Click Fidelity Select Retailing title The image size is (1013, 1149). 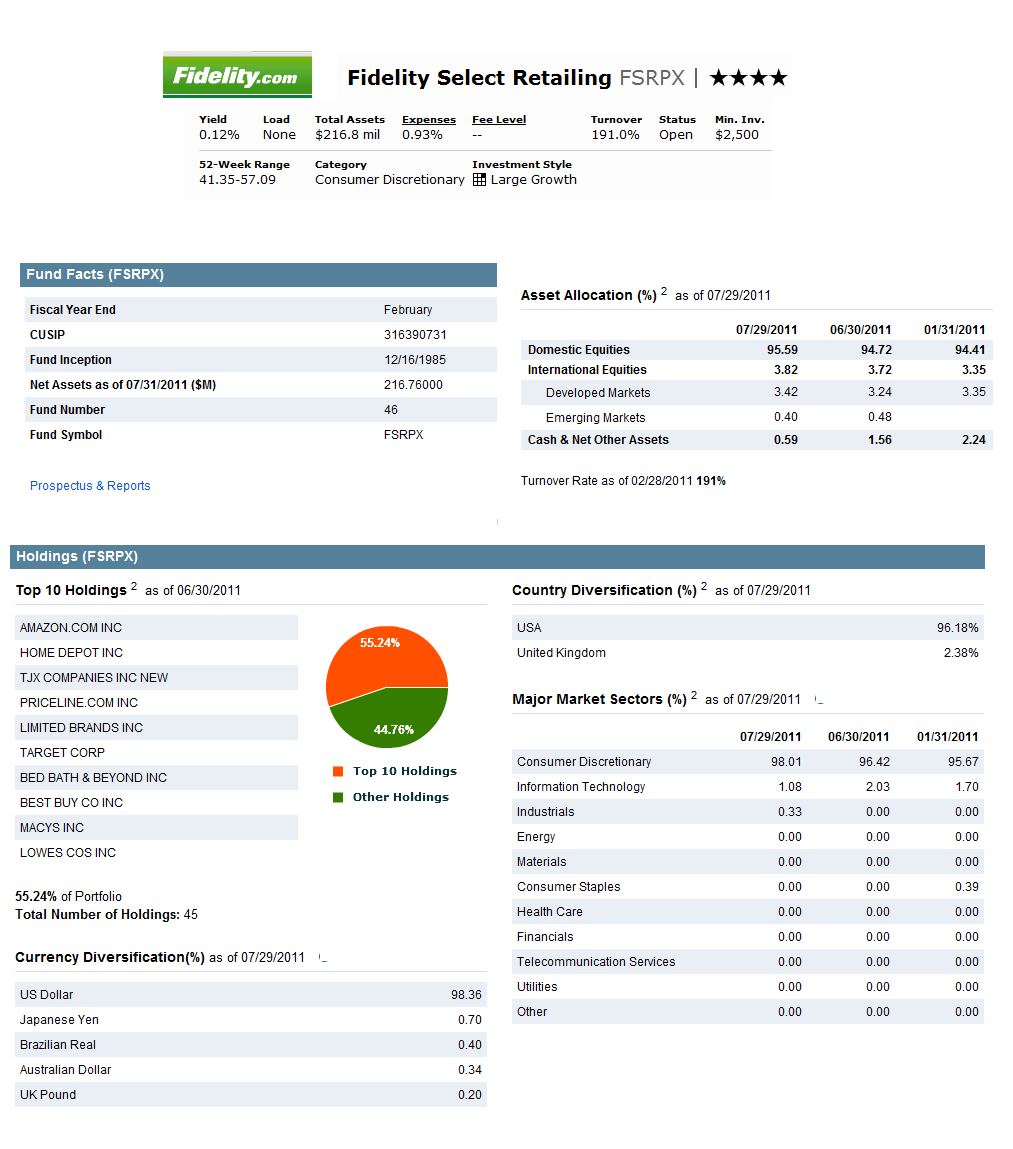pos(479,78)
